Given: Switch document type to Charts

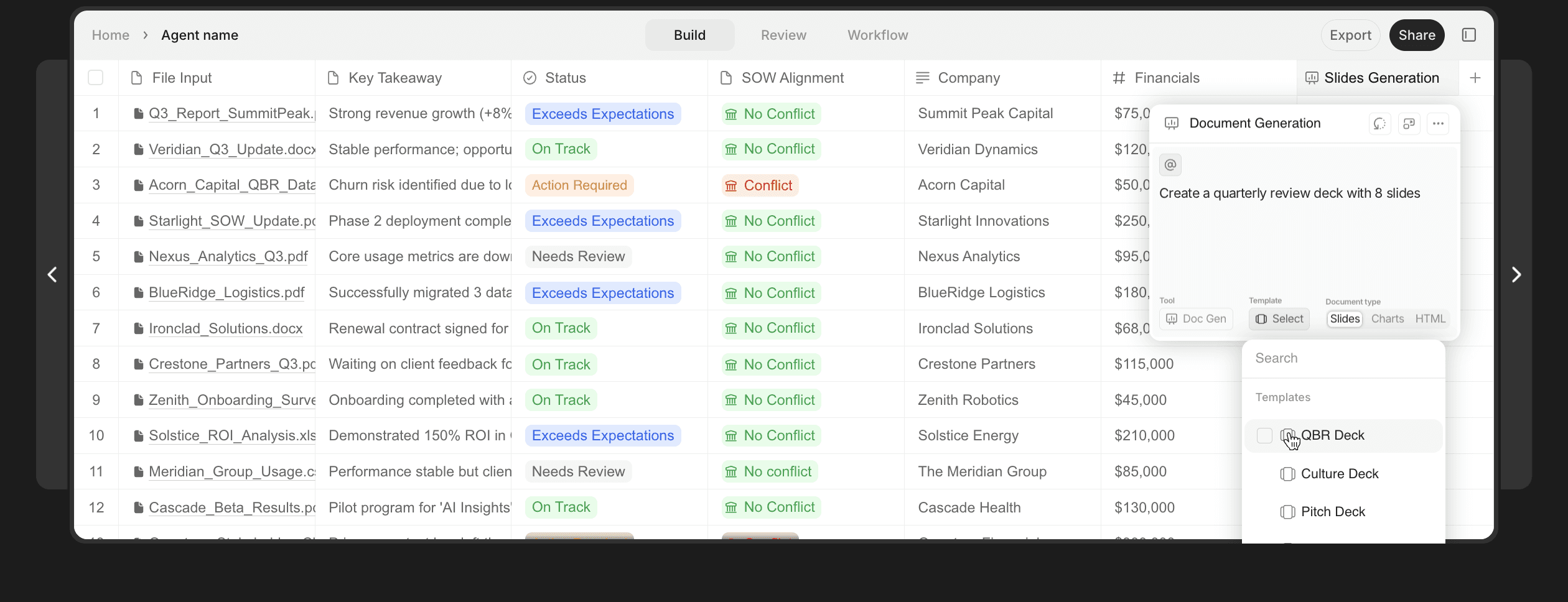Looking at the screenshot, I should tap(1388, 318).
